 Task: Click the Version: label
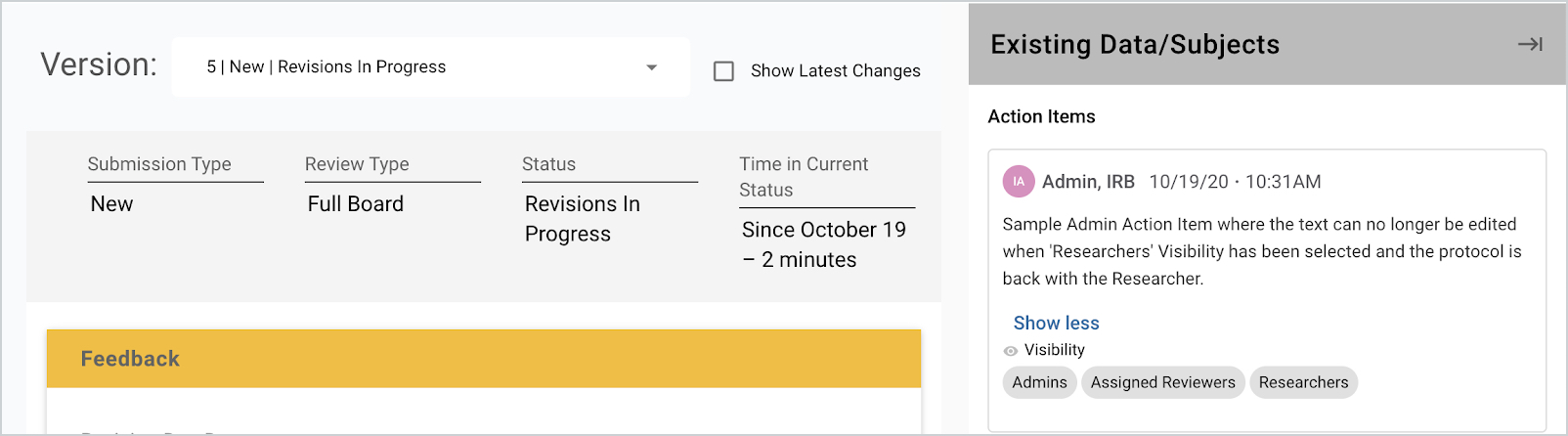[x=99, y=65]
